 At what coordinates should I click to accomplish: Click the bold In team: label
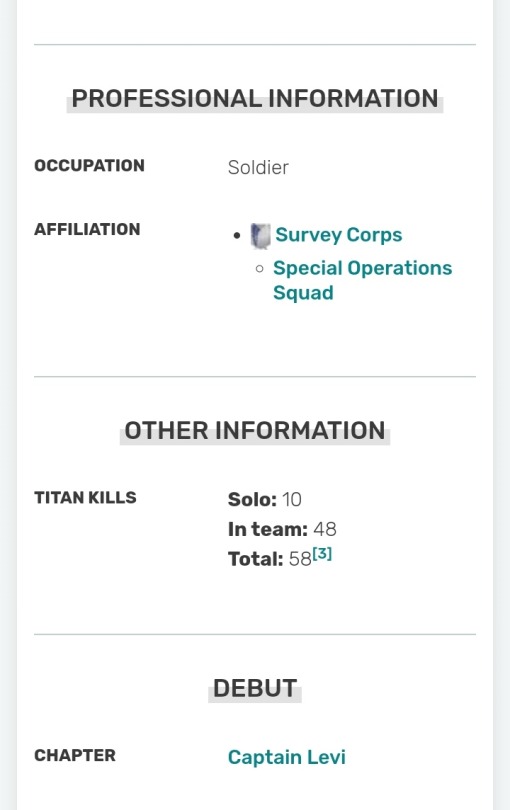click(268, 529)
